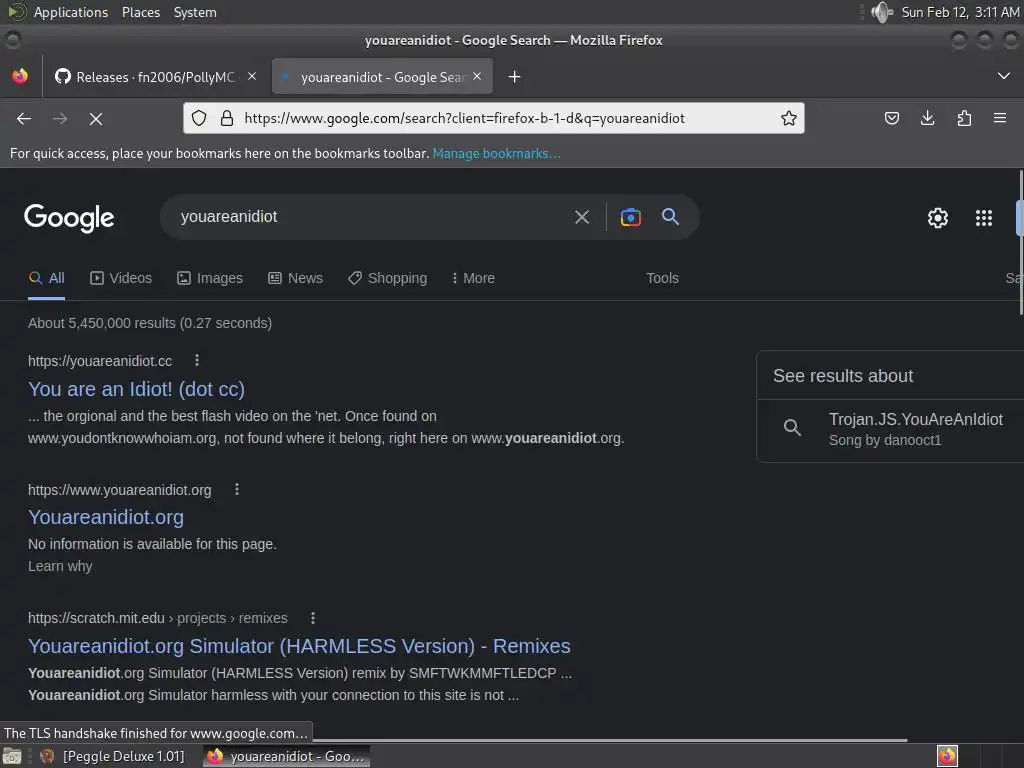Image resolution: width=1024 pixels, height=768 pixels.
Task: Open Tools search options
Action: tap(662, 278)
